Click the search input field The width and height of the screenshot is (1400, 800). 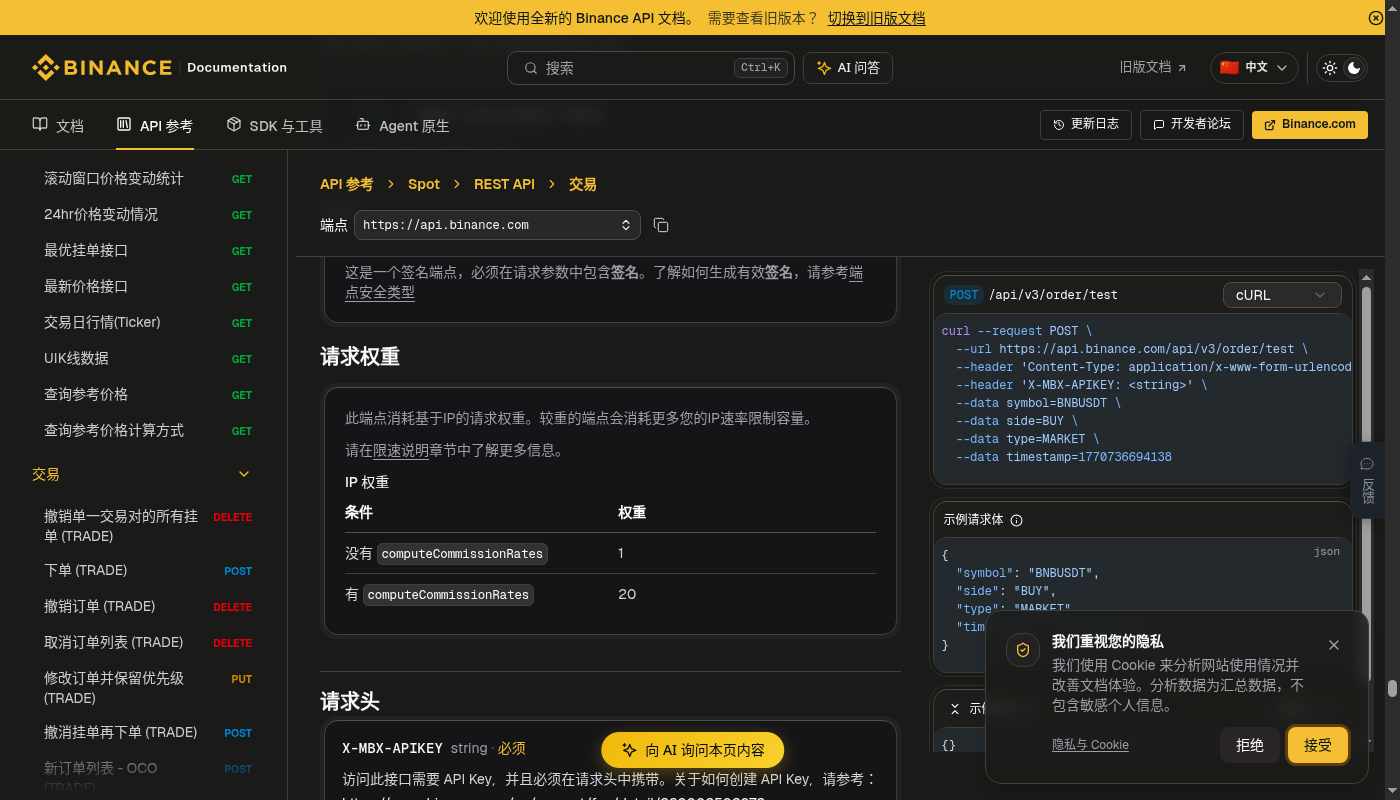tap(651, 68)
